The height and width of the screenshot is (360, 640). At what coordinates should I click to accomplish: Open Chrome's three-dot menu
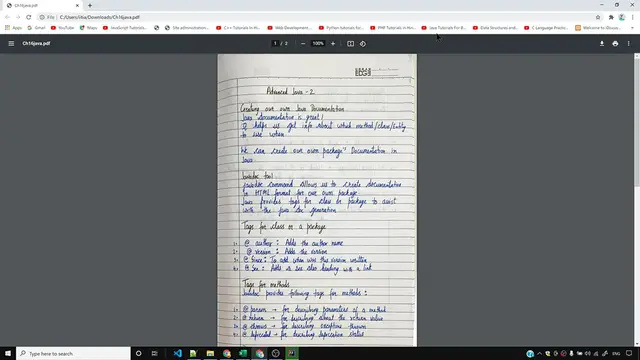pos(633,17)
